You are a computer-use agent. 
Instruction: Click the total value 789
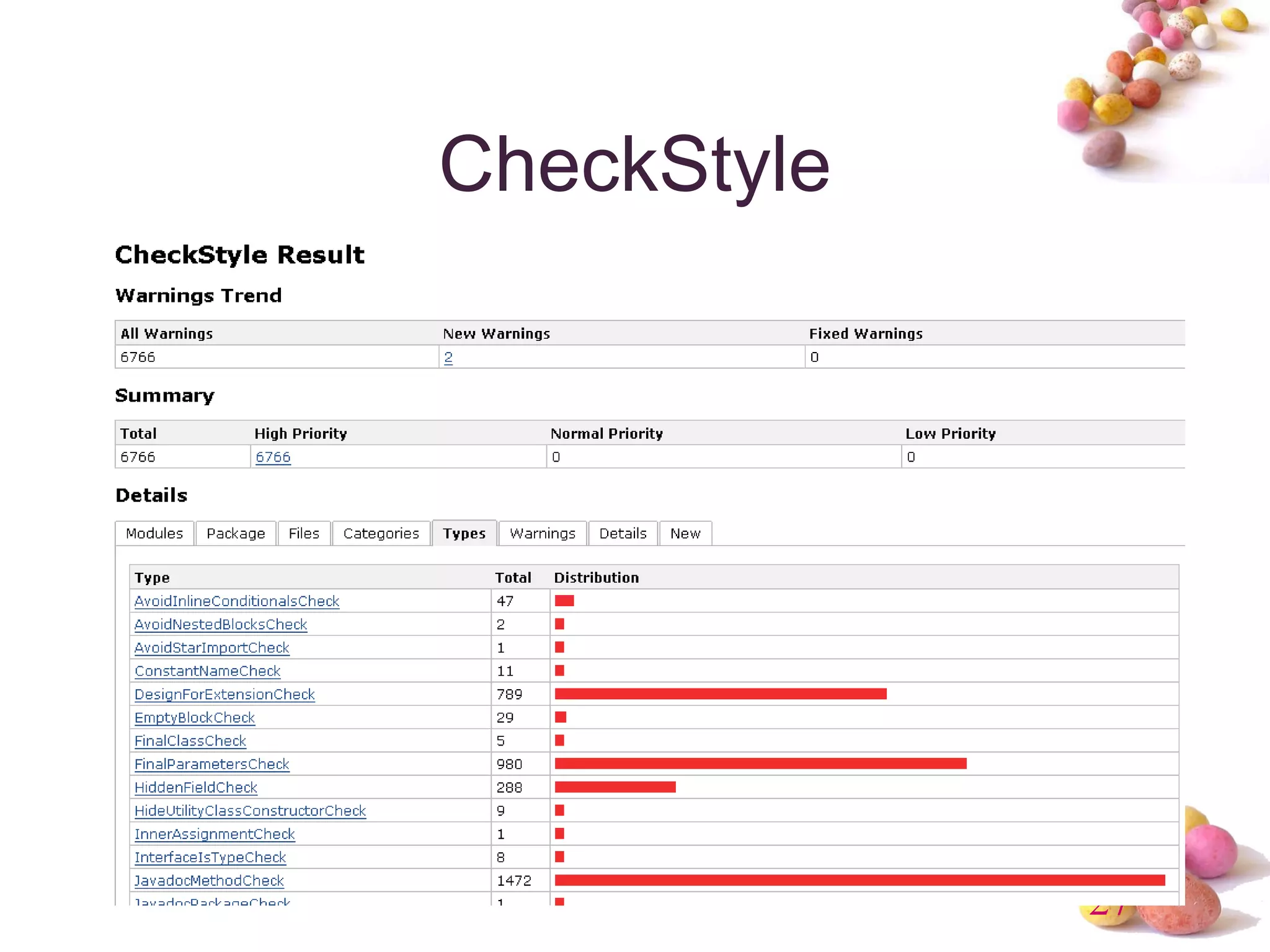click(x=510, y=694)
